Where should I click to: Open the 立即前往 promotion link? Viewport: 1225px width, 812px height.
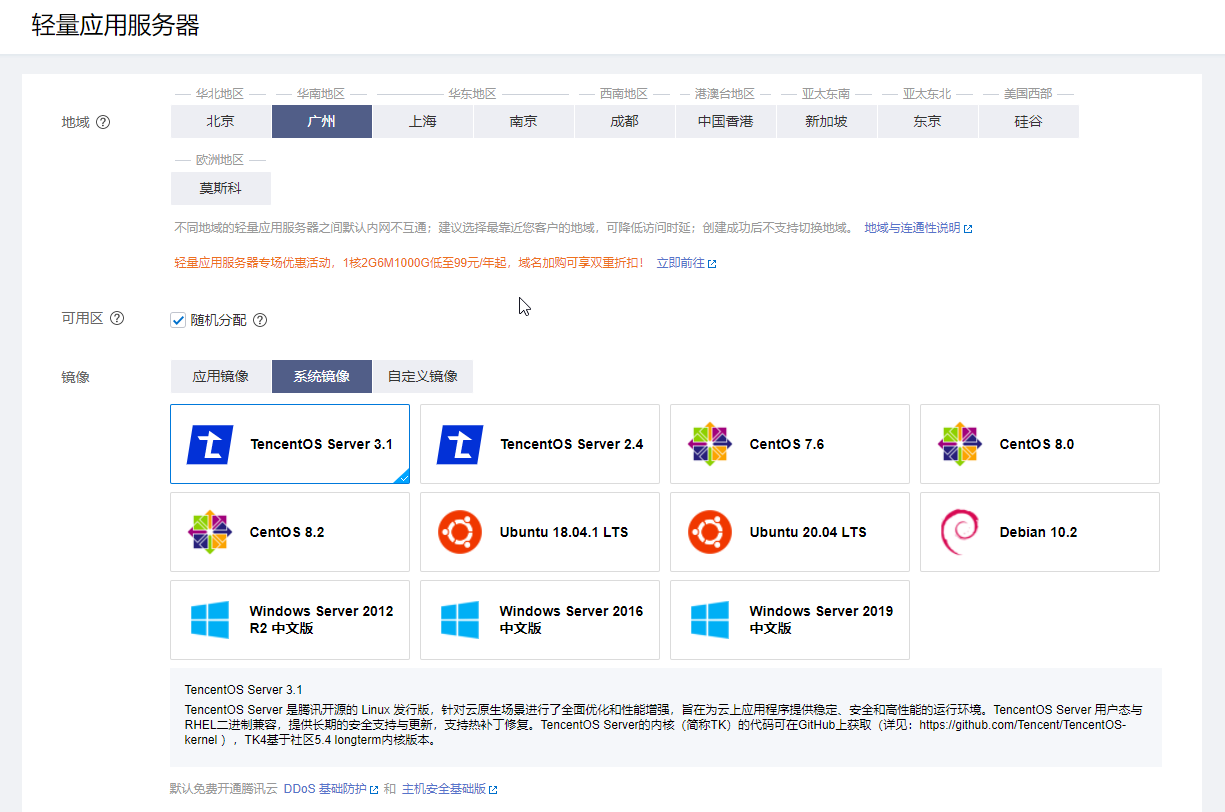pyautogui.click(x=681, y=263)
